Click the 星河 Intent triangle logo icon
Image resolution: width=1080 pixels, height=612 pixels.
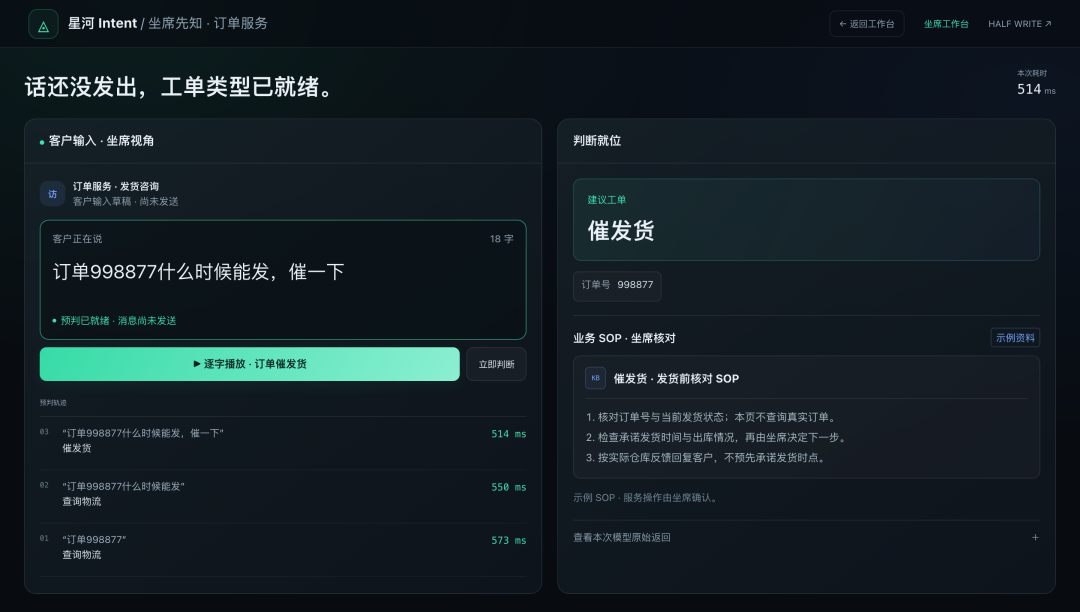[x=43, y=24]
